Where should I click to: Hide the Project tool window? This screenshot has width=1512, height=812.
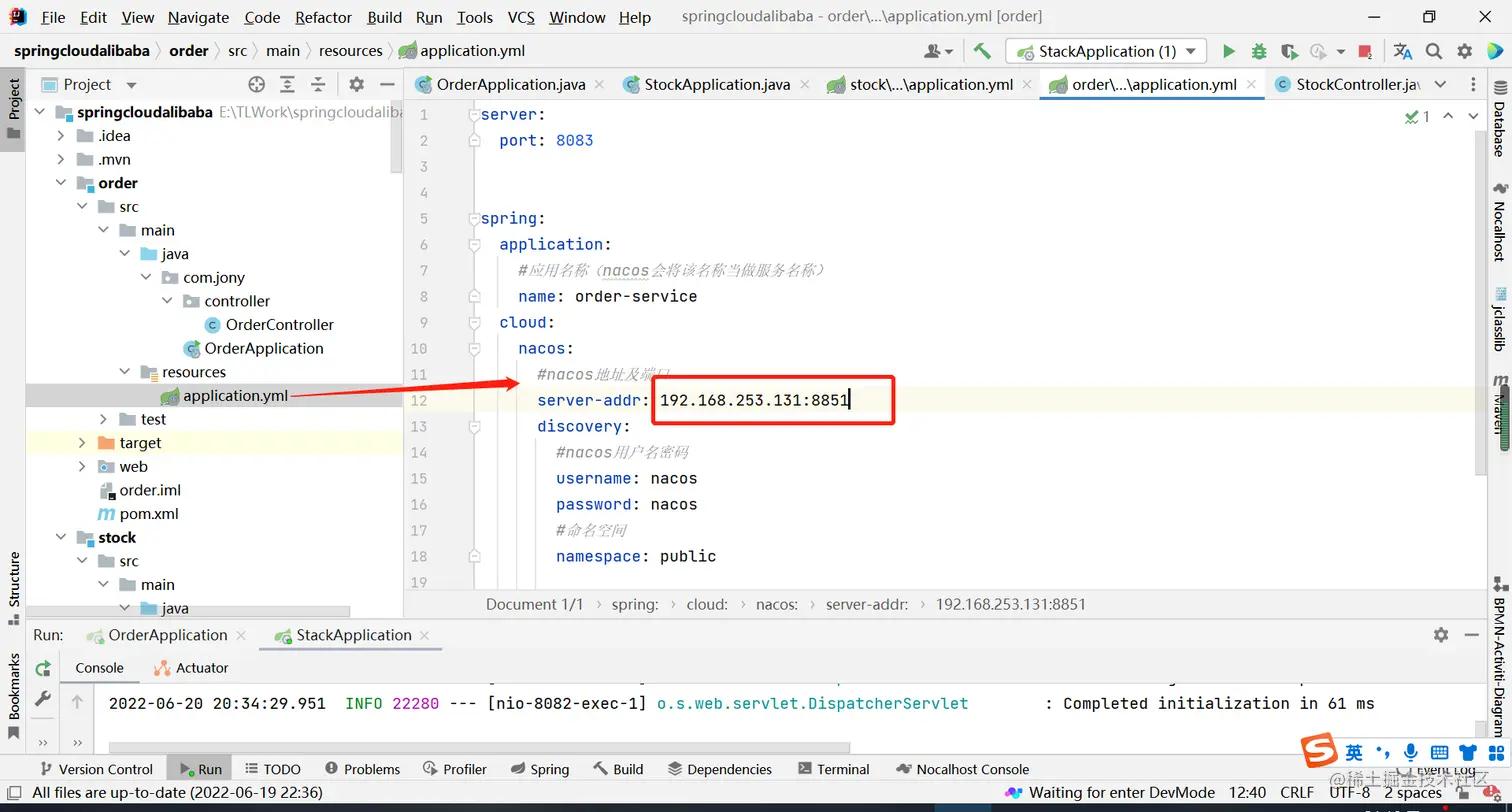tap(385, 85)
